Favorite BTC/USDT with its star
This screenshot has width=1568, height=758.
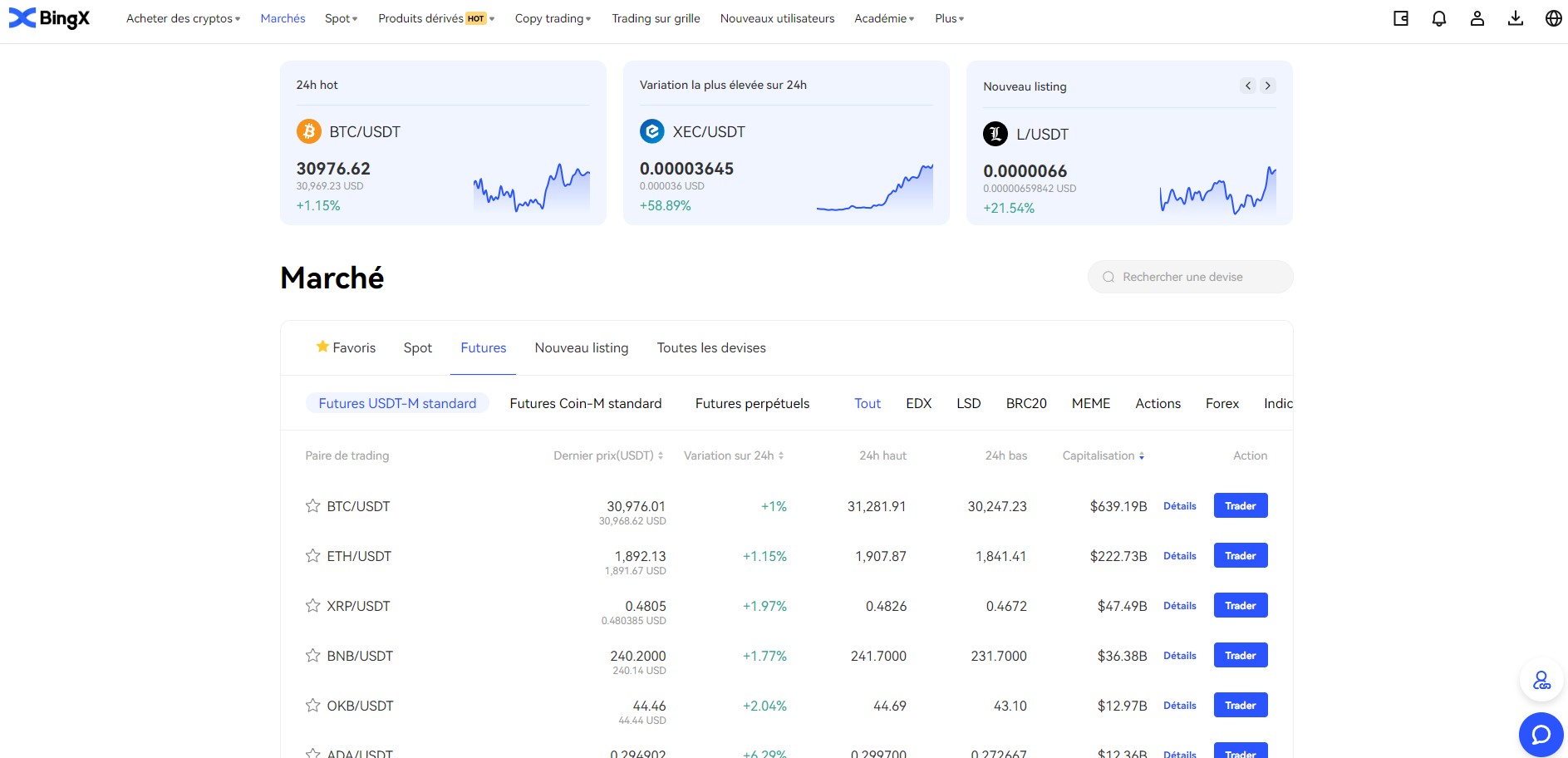312,505
